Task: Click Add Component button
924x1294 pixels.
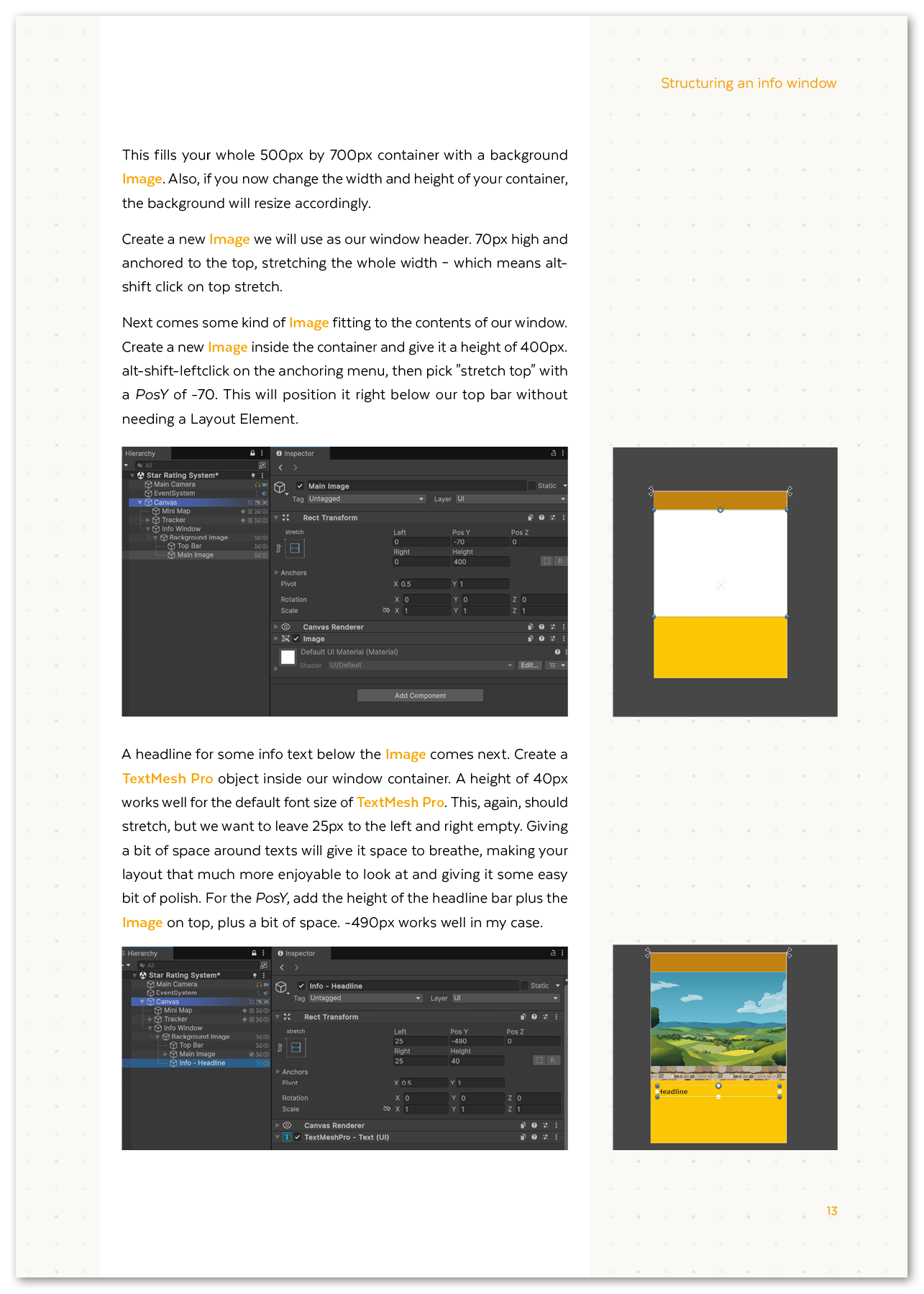Action: click(420, 696)
